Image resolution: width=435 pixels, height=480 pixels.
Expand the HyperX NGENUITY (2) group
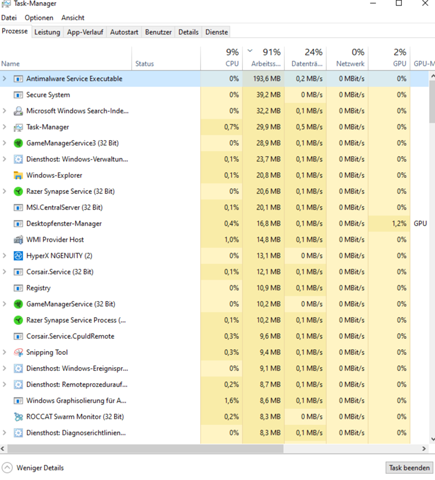coord(4,256)
